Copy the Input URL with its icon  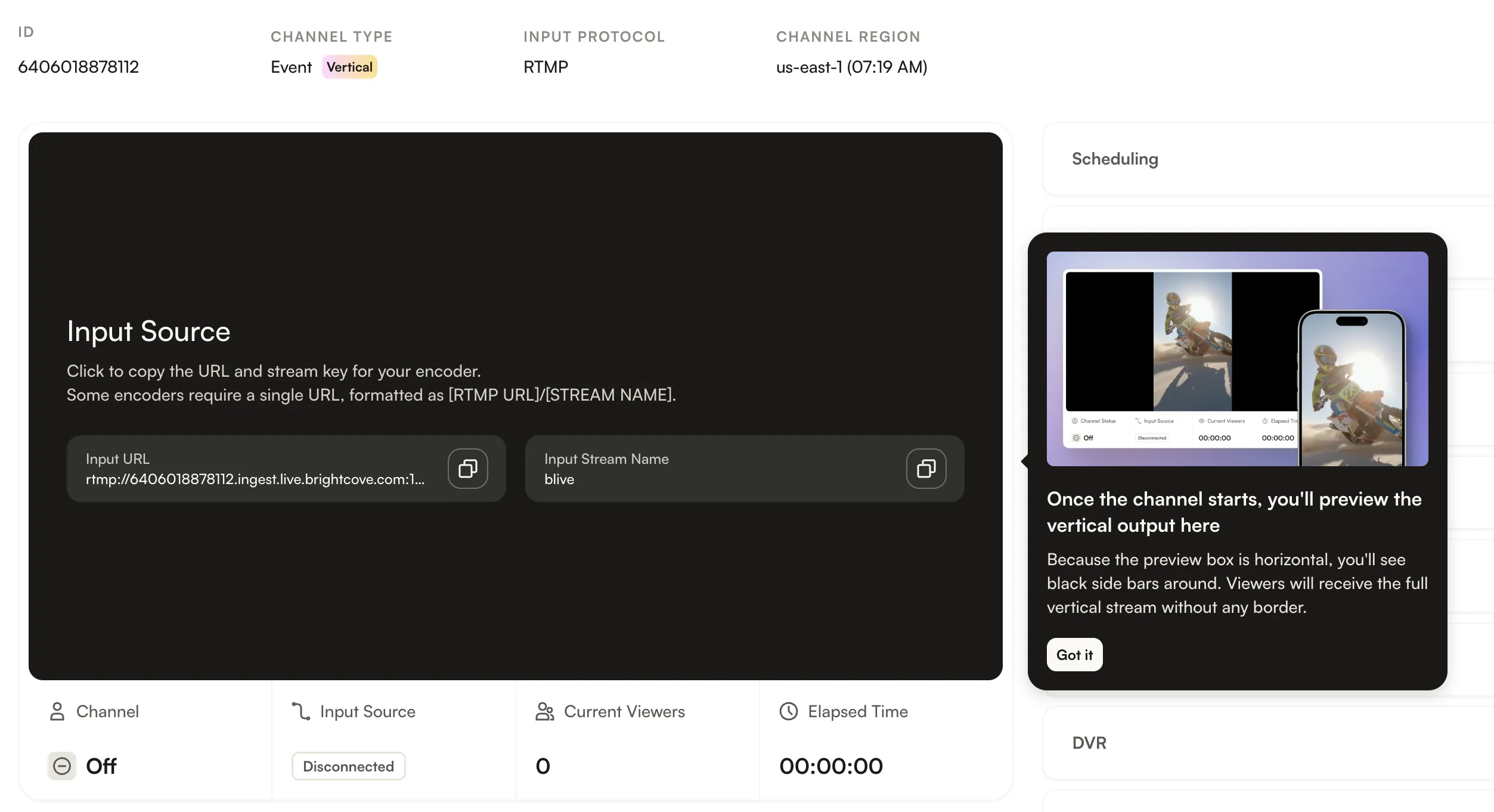[x=468, y=469]
